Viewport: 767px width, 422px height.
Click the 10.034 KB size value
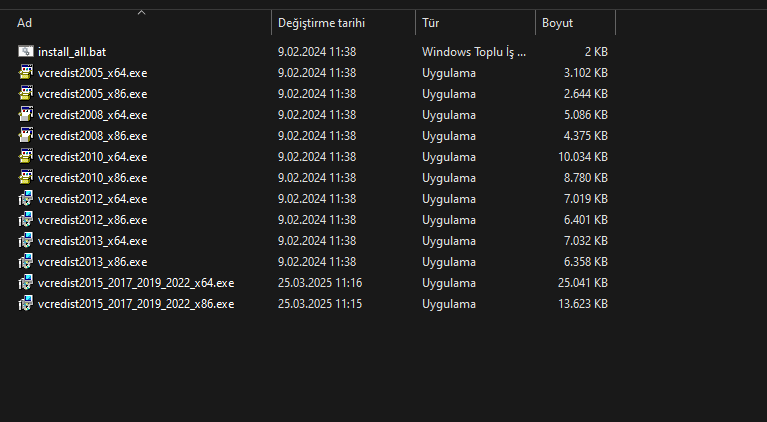(x=583, y=157)
